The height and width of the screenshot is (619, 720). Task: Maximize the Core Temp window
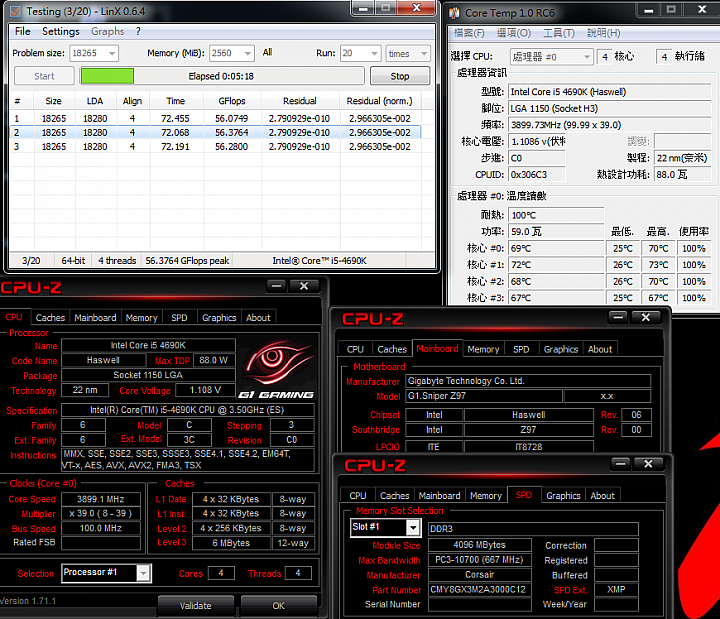pyautogui.click(x=671, y=9)
